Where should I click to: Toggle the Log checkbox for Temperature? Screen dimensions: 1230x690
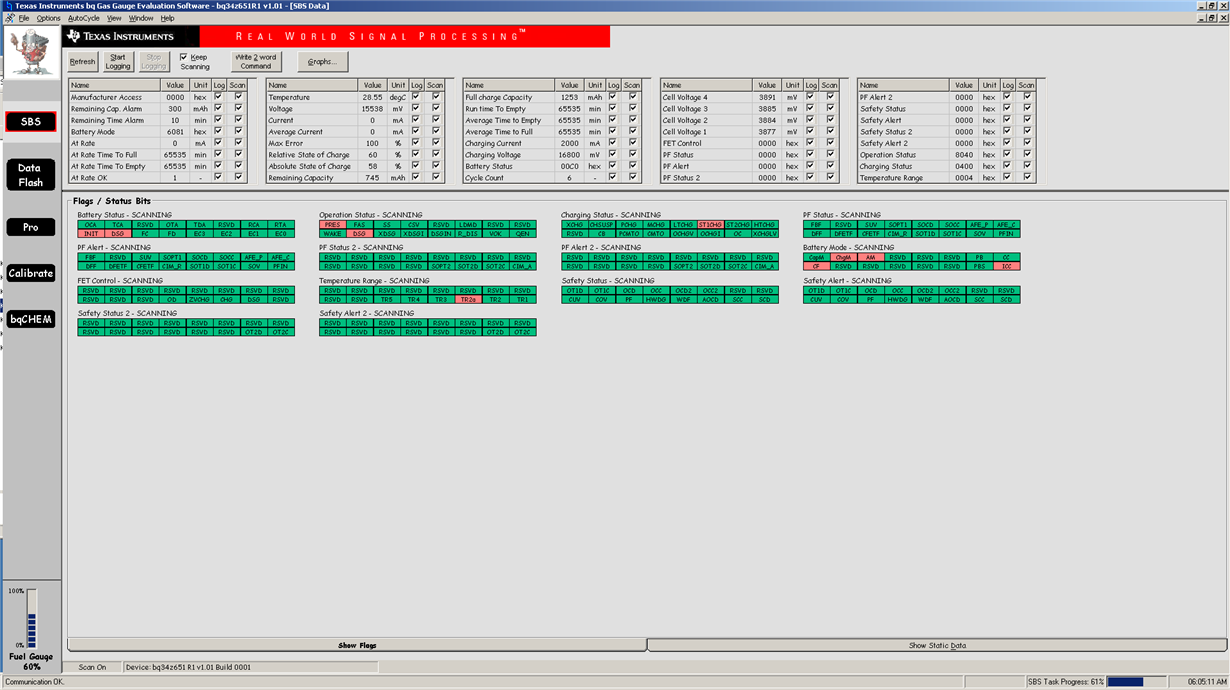click(x=416, y=97)
